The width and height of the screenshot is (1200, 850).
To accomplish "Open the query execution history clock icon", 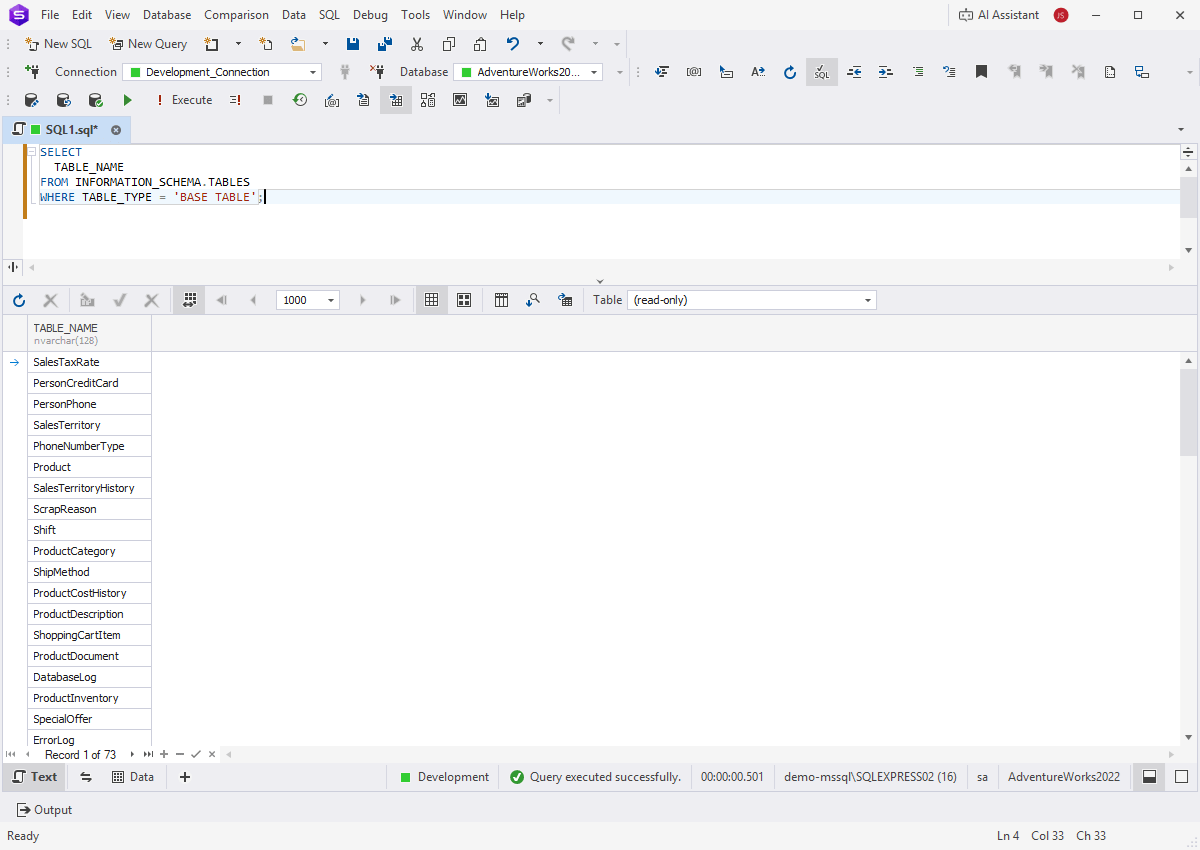I will (x=300, y=100).
